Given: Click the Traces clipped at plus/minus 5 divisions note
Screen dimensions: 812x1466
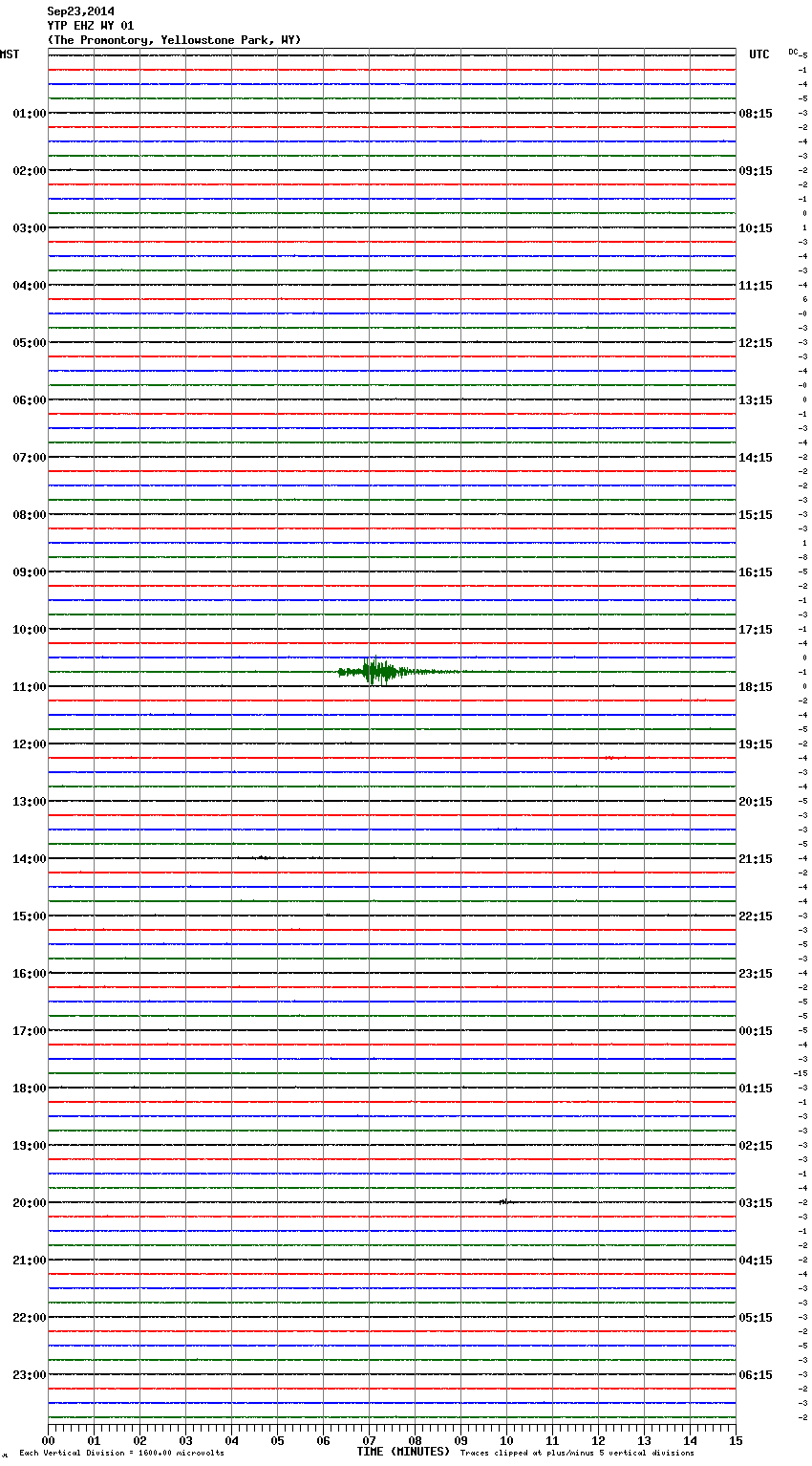Looking at the screenshot, I should (x=577, y=1453).
